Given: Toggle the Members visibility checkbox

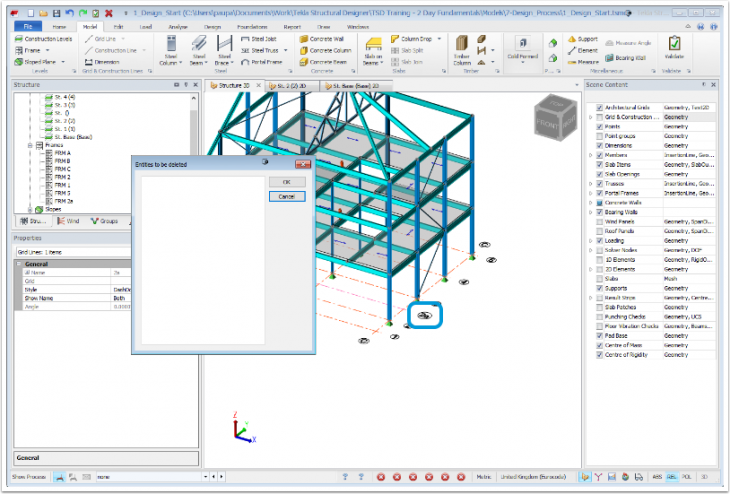Looking at the screenshot, I should click(600, 155).
